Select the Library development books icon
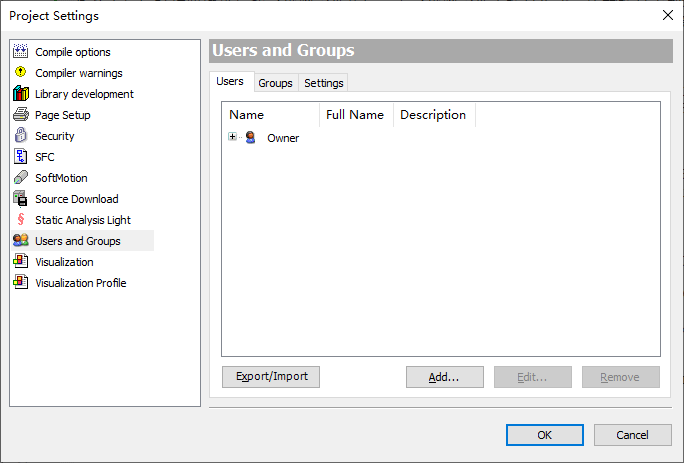The width and height of the screenshot is (684, 463). click(20, 94)
